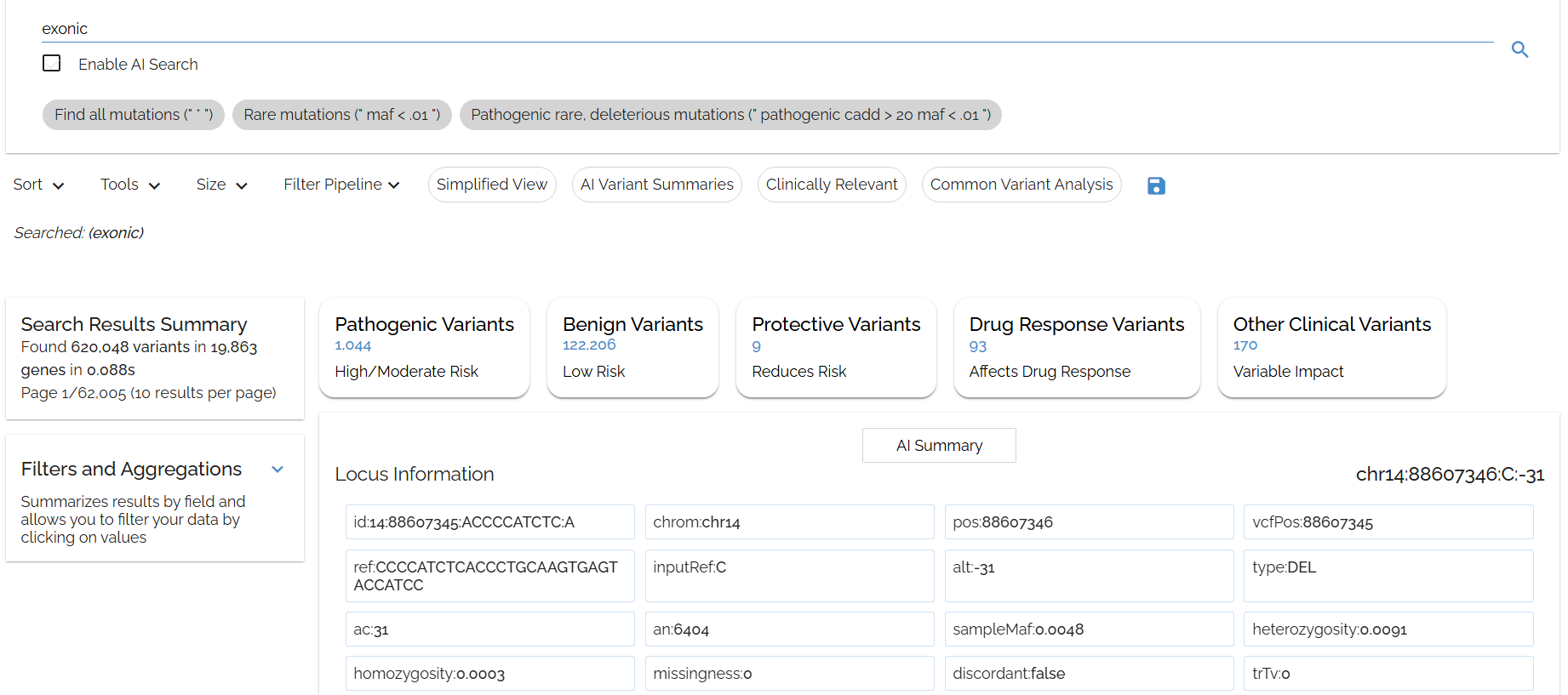Open the Drug Response Variants card

tap(1076, 347)
